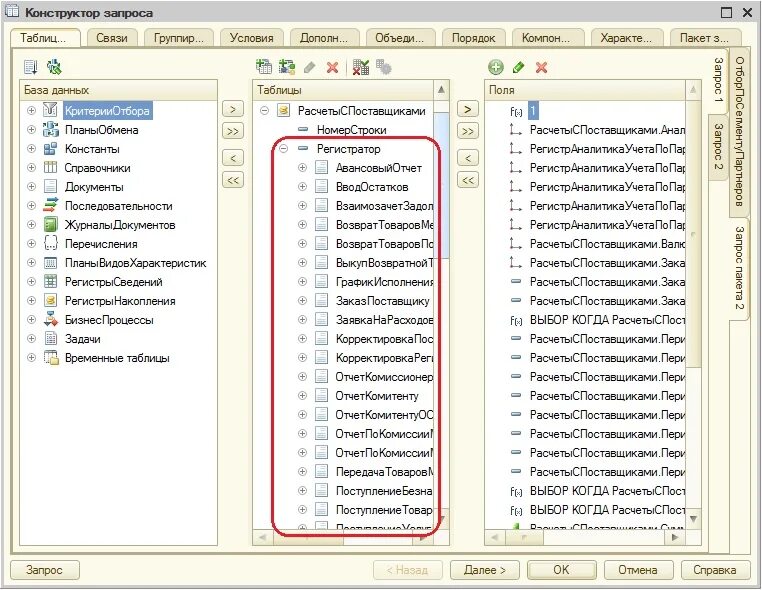762x590 pixels.
Task: Click the document icon next to ЗаказПоставщику
Action: click(x=321, y=300)
